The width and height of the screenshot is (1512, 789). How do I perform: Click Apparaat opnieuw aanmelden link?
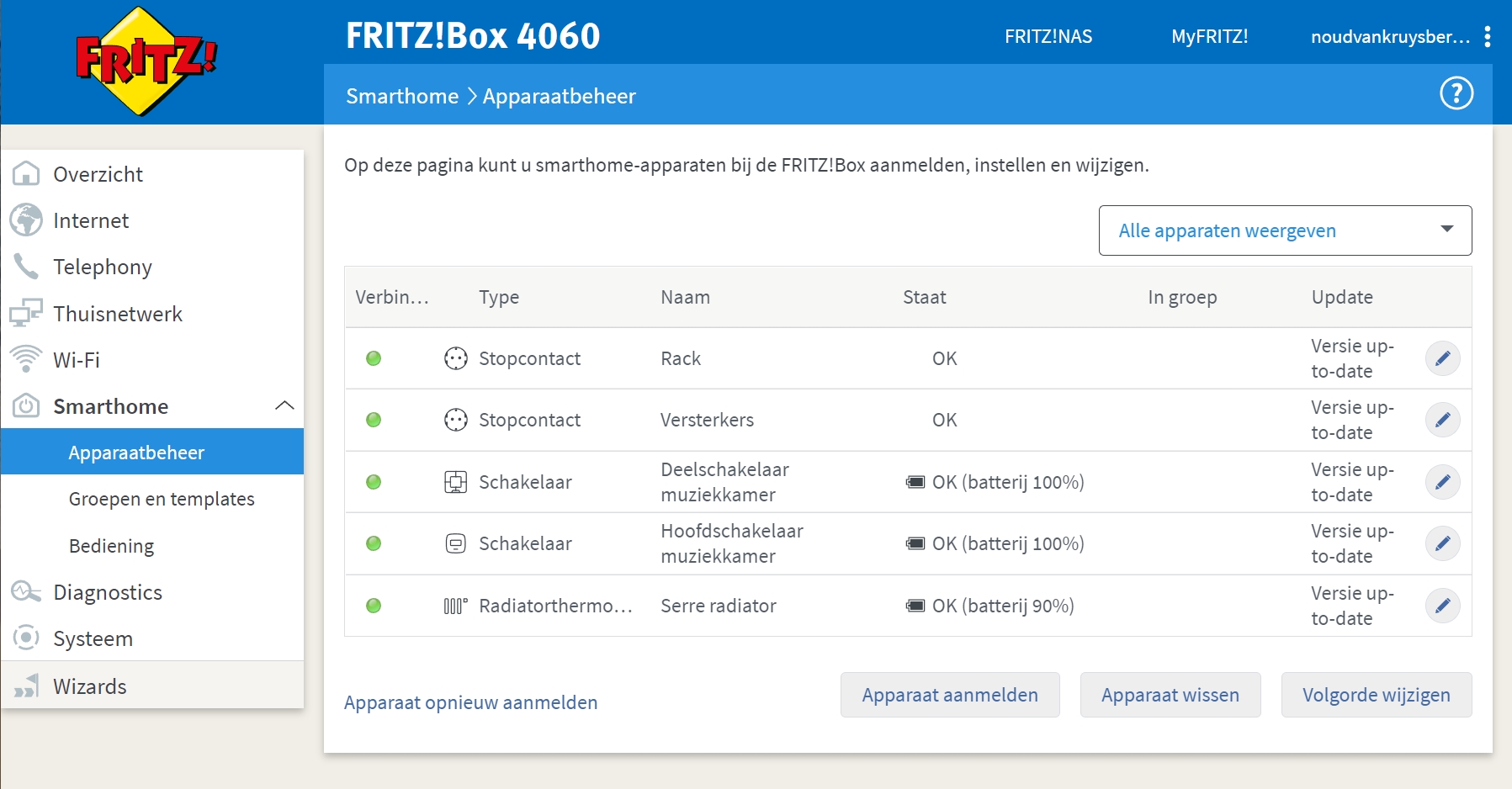click(470, 702)
